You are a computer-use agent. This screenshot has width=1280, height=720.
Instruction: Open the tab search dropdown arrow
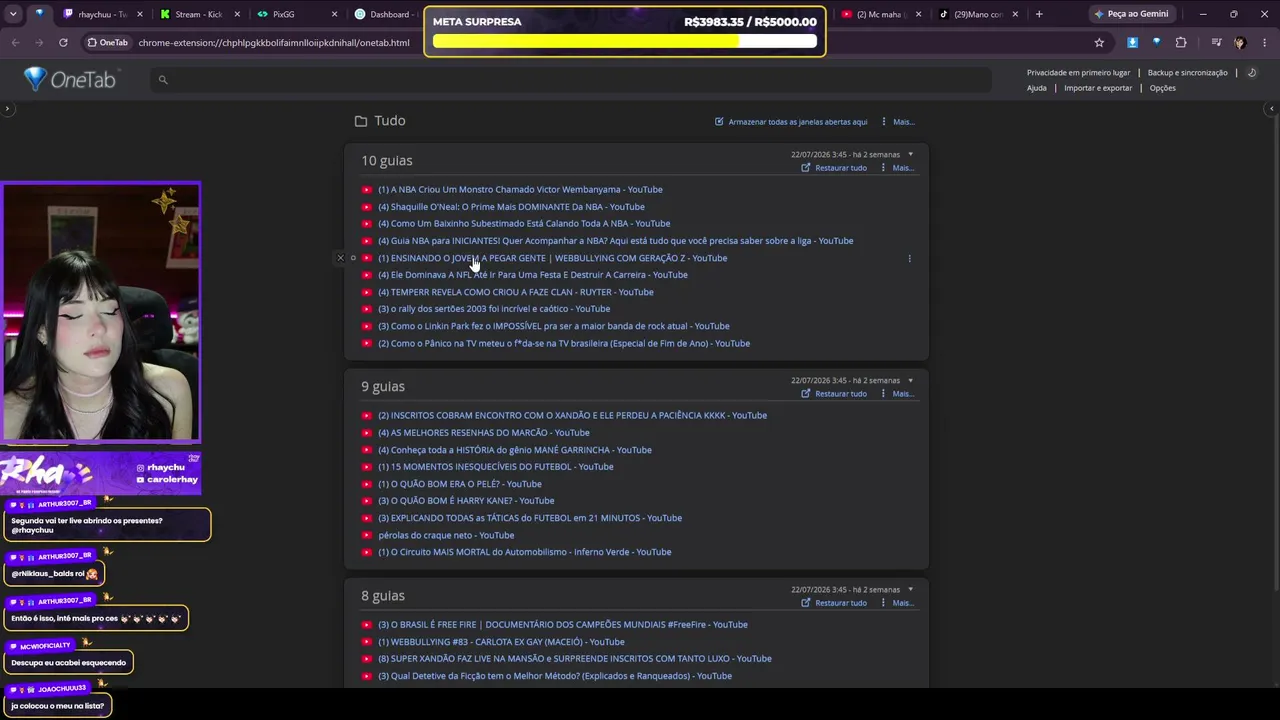point(13,14)
